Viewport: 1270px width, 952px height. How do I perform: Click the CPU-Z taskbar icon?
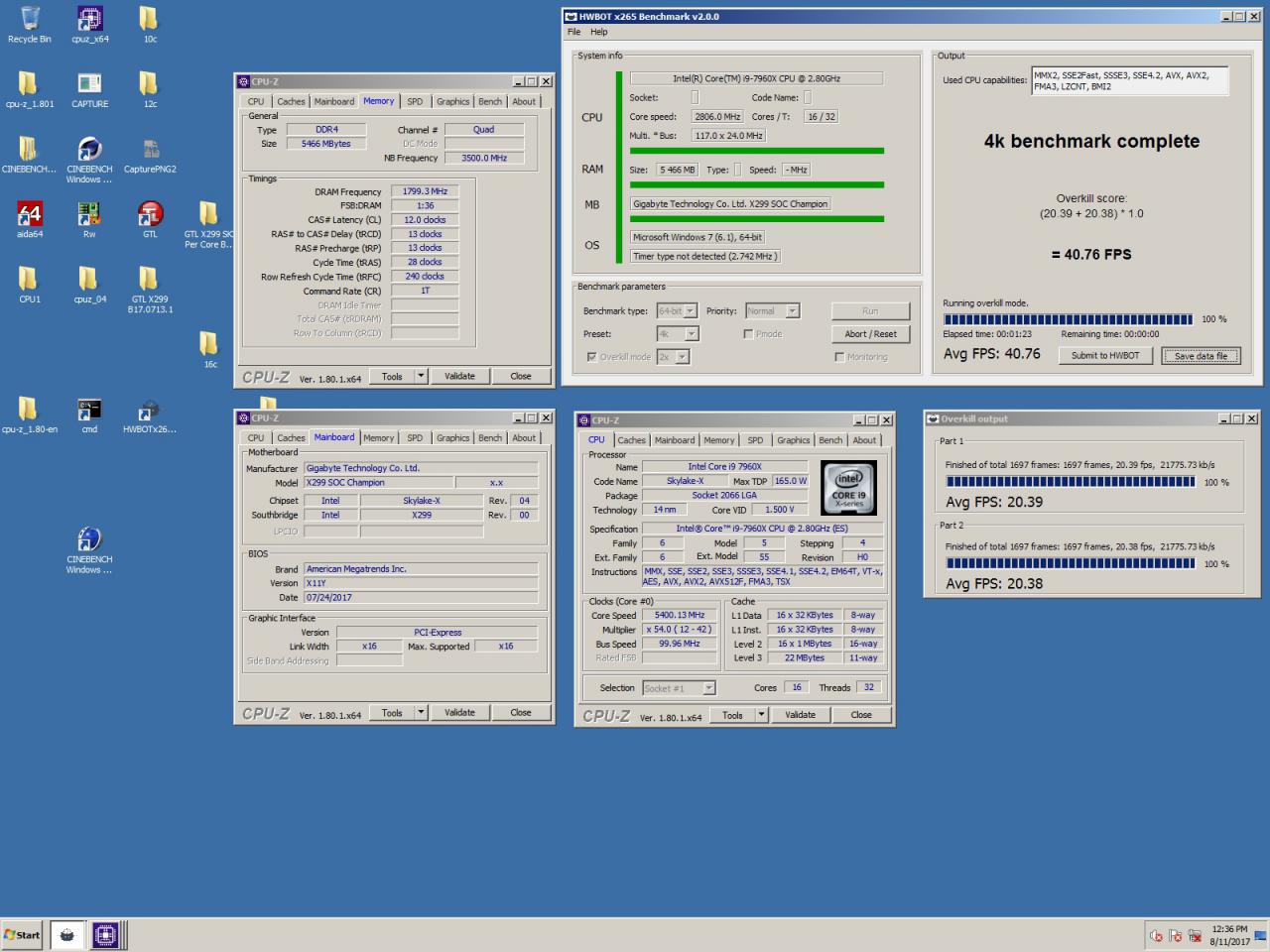click(x=105, y=934)
